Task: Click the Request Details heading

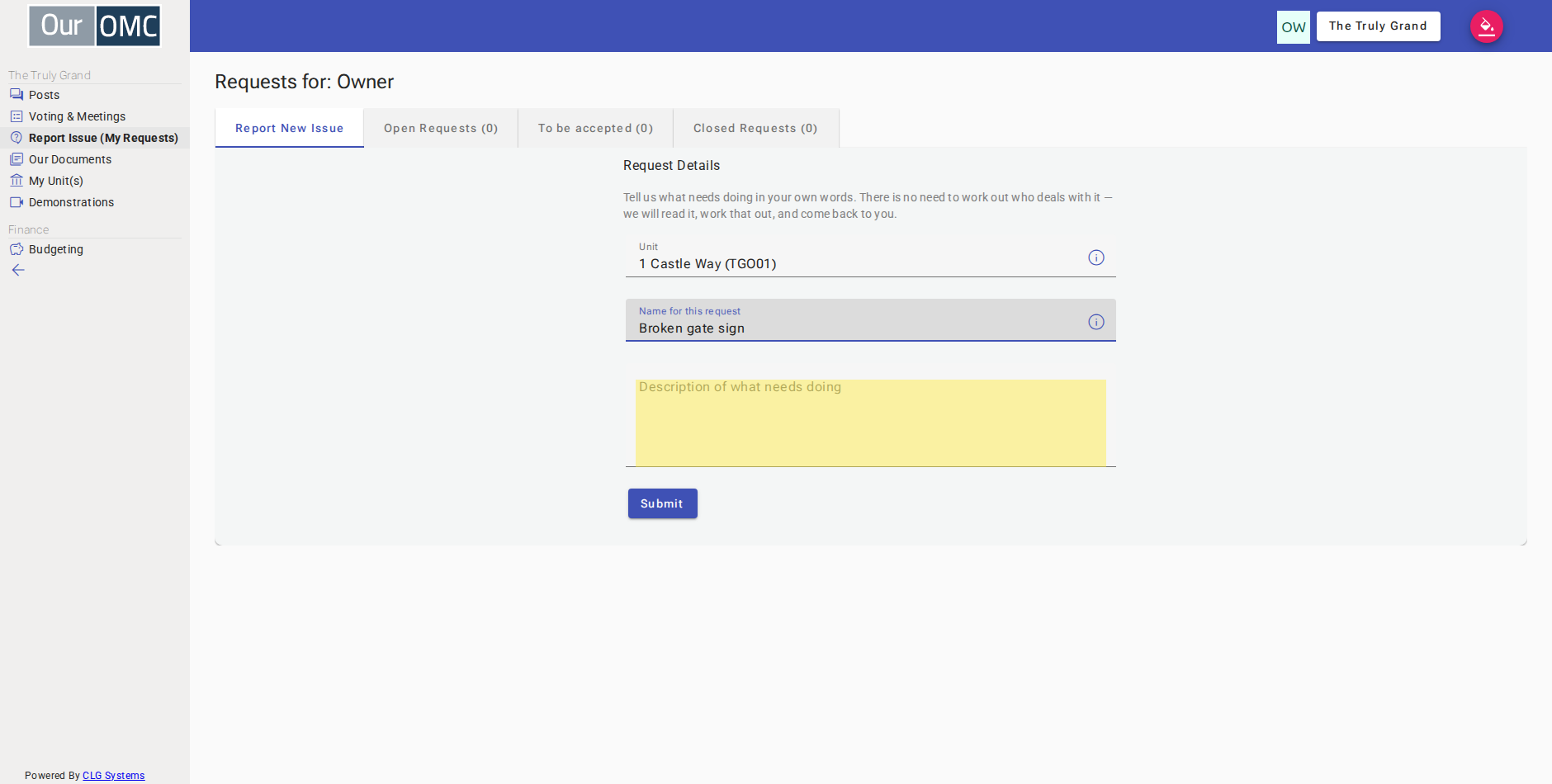Action: click(672, 166)
